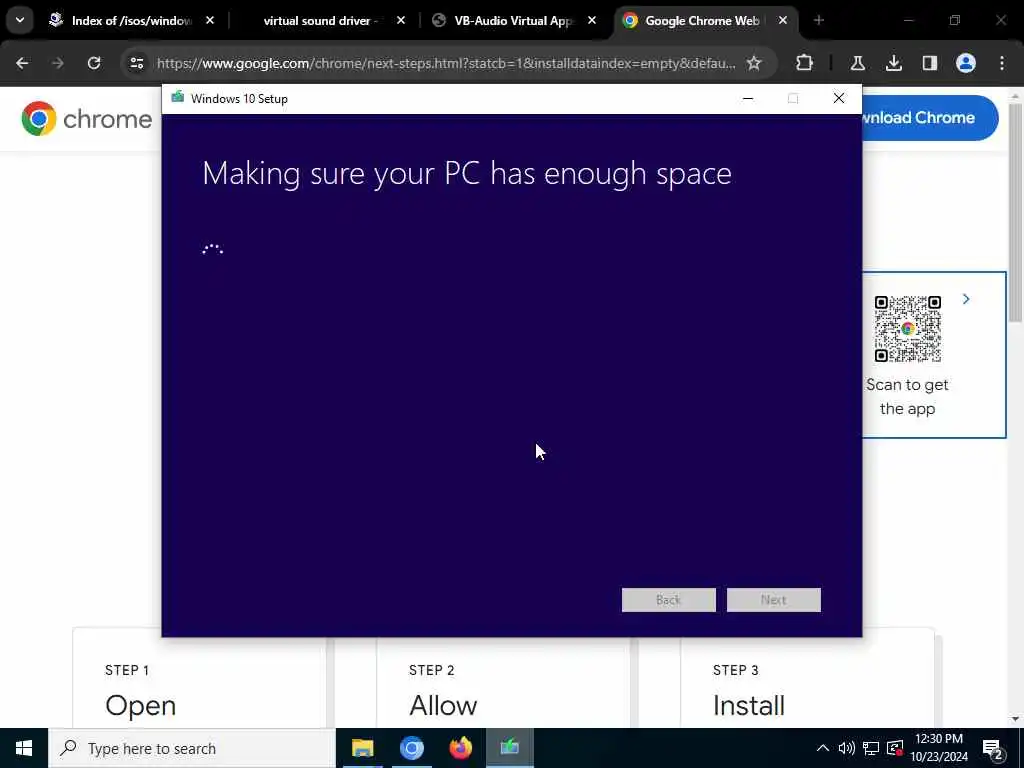Image resolution: width=1024 pixels, height=768 pixels.
Task: Open File Explorer from the taskbar
Action: pyautogui.click(x=362, y=748)
